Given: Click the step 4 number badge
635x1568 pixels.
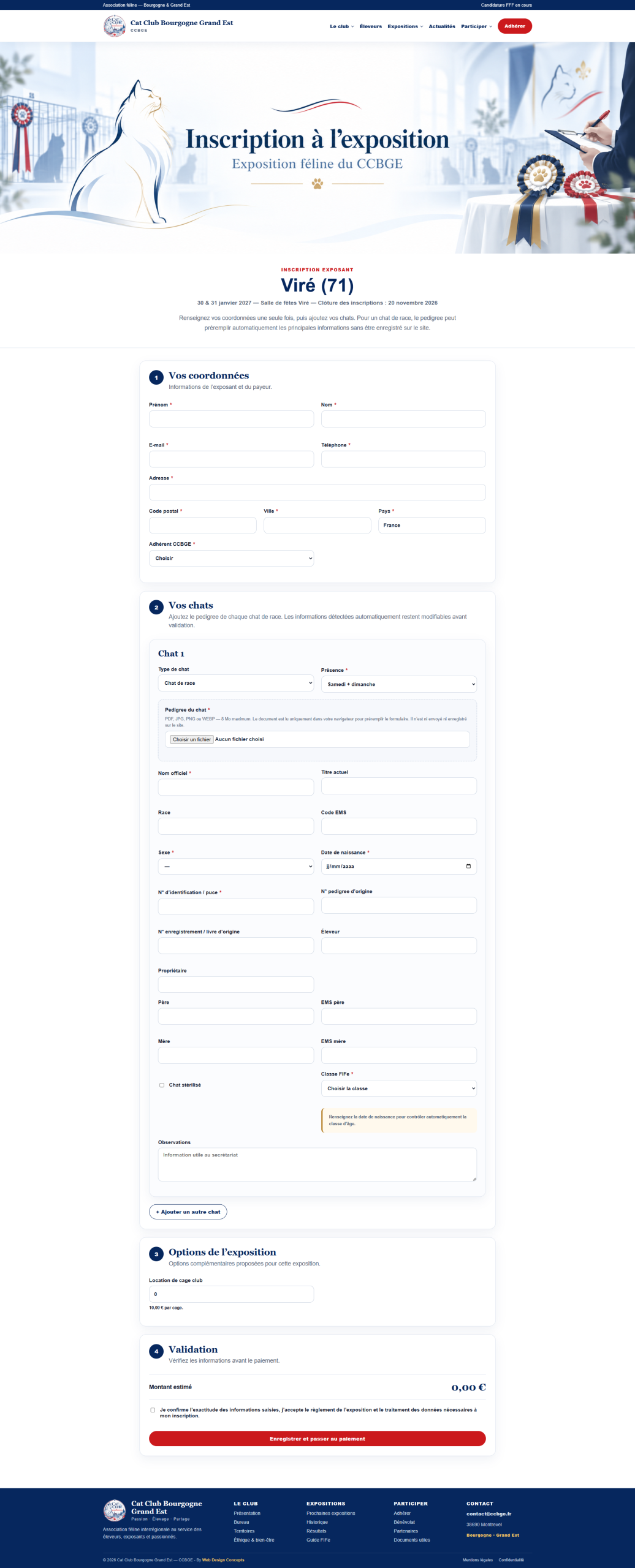Looking at the screenshot, I should coord(156,1351).
